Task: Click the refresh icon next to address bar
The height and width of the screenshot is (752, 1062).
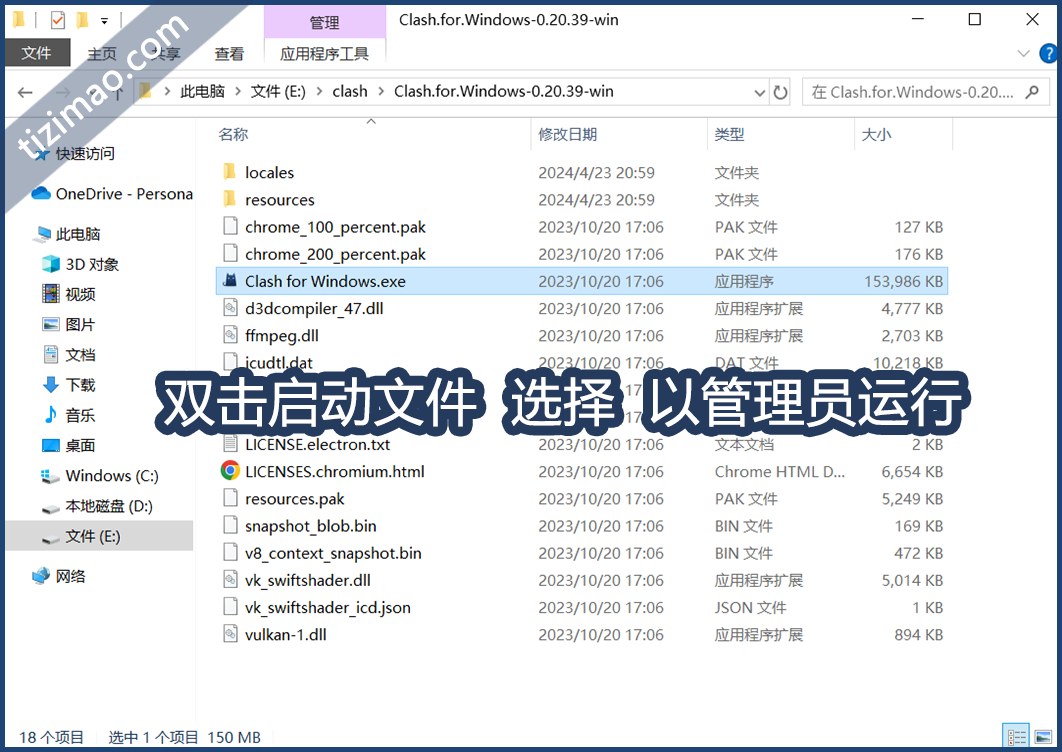Action: [x=781, y=91]
